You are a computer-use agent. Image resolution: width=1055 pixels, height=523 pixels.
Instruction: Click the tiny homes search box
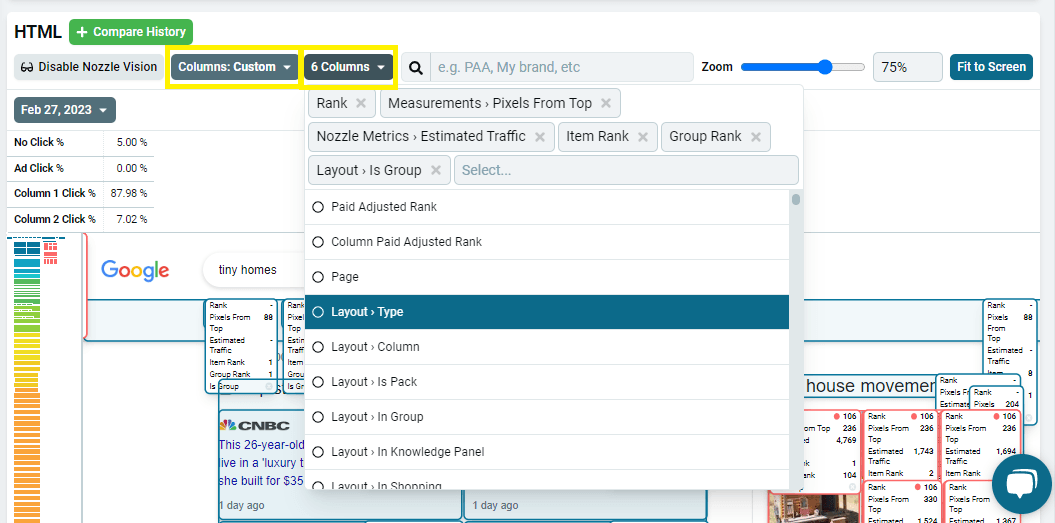[253, 270]
